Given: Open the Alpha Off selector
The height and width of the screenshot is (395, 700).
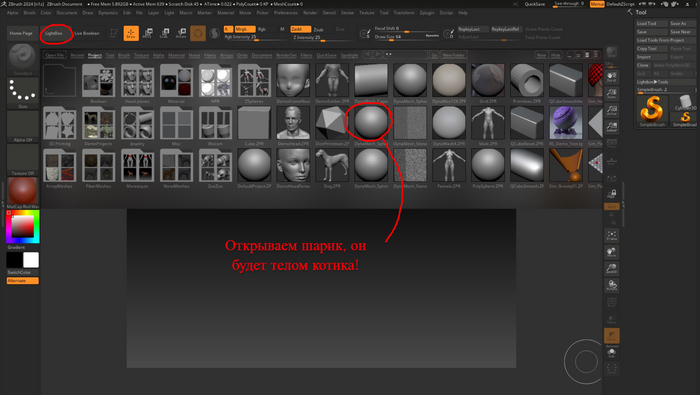Looking at the screenshot, I should click(x=22, y=127).
